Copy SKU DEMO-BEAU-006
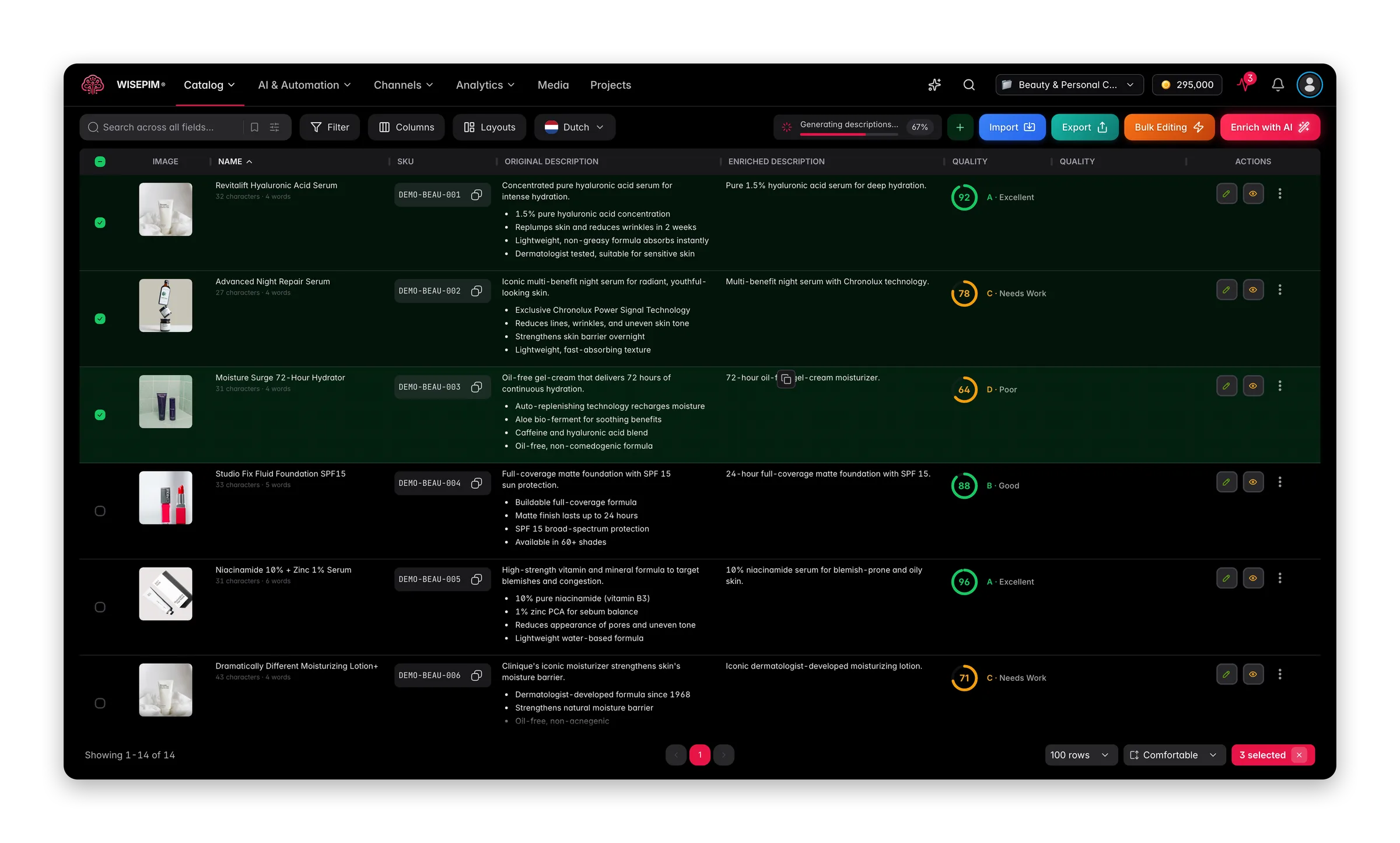Screen dimensions: 1400x843 point(477,676)
